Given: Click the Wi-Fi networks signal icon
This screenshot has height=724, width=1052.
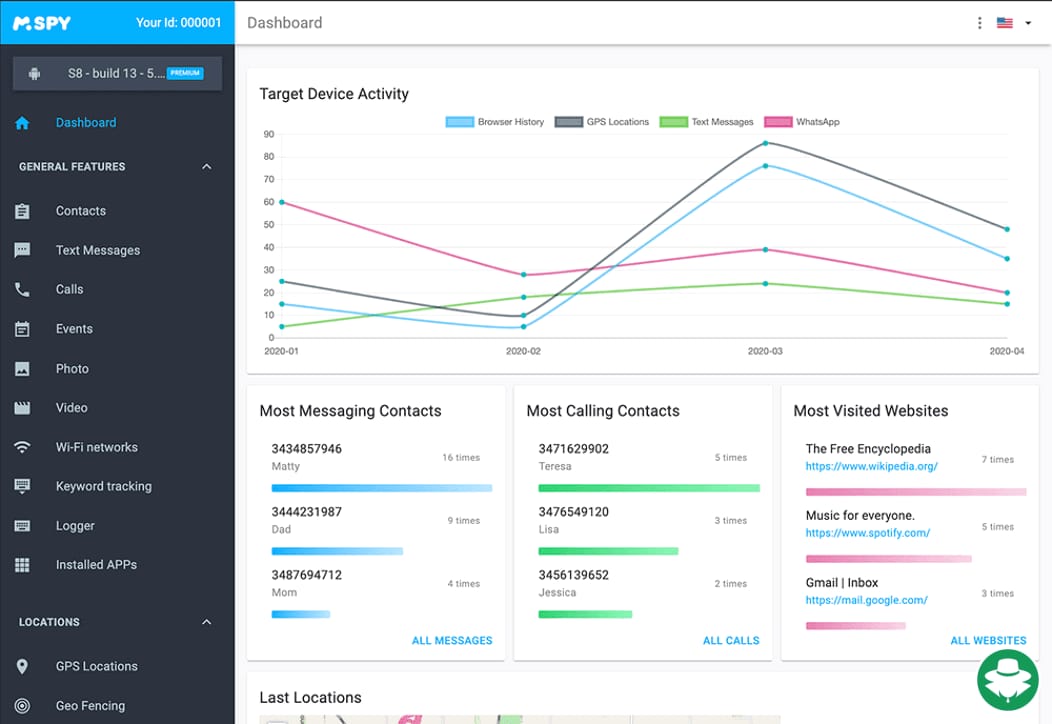Looking at the screenshot, I should tap(22, 447).
